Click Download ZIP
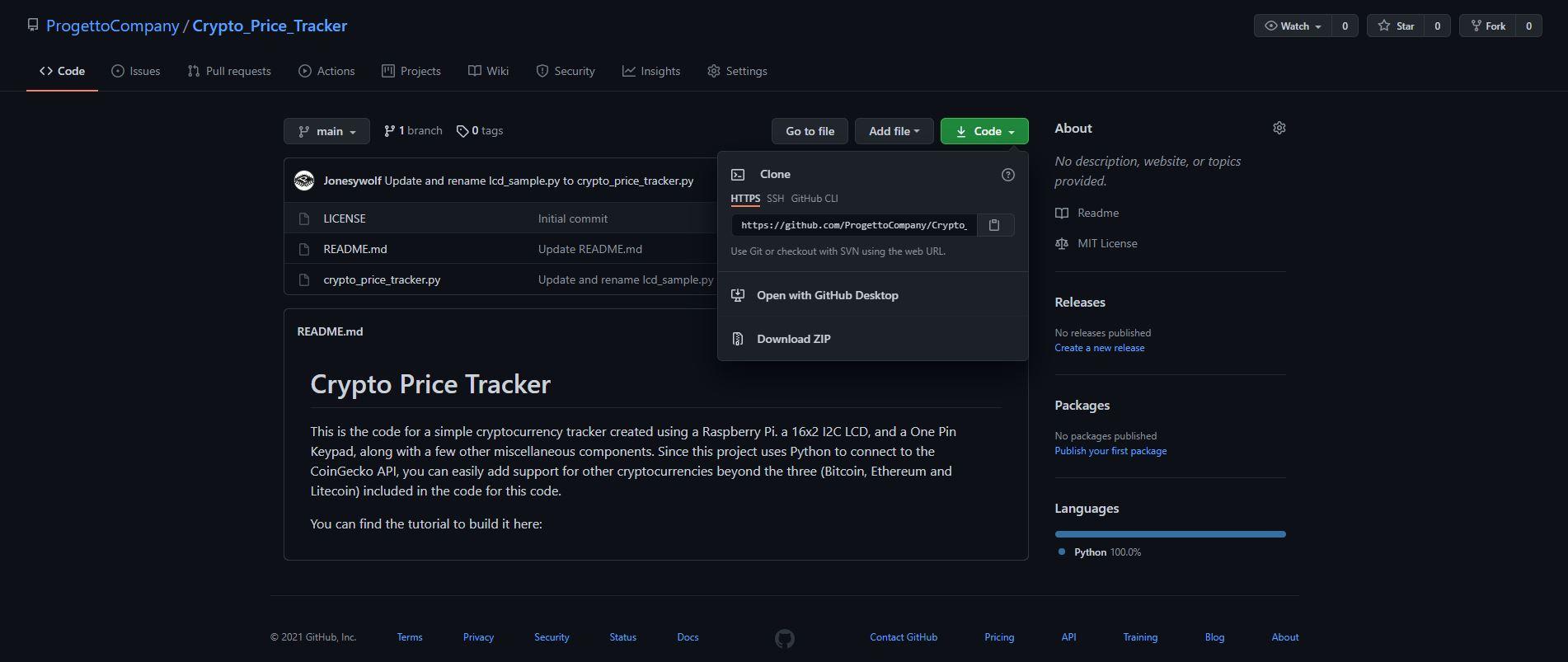The width and height of the screenshot is (1568, 662). [x=793, y=339]
